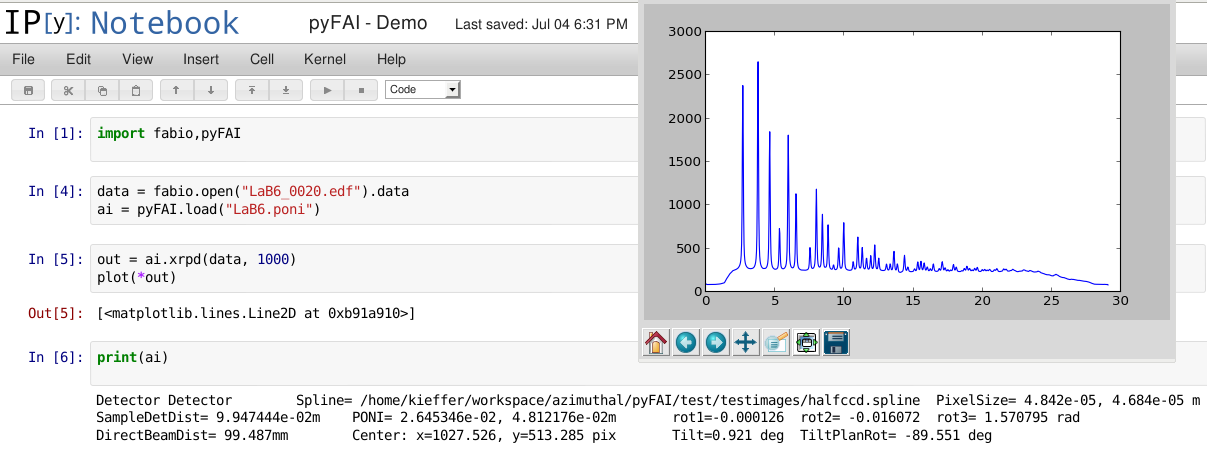The width and height of the screenshot is (1207, 450).
Task: Cut the selected cell with scissors icon
Action: (x=68, y=90)
